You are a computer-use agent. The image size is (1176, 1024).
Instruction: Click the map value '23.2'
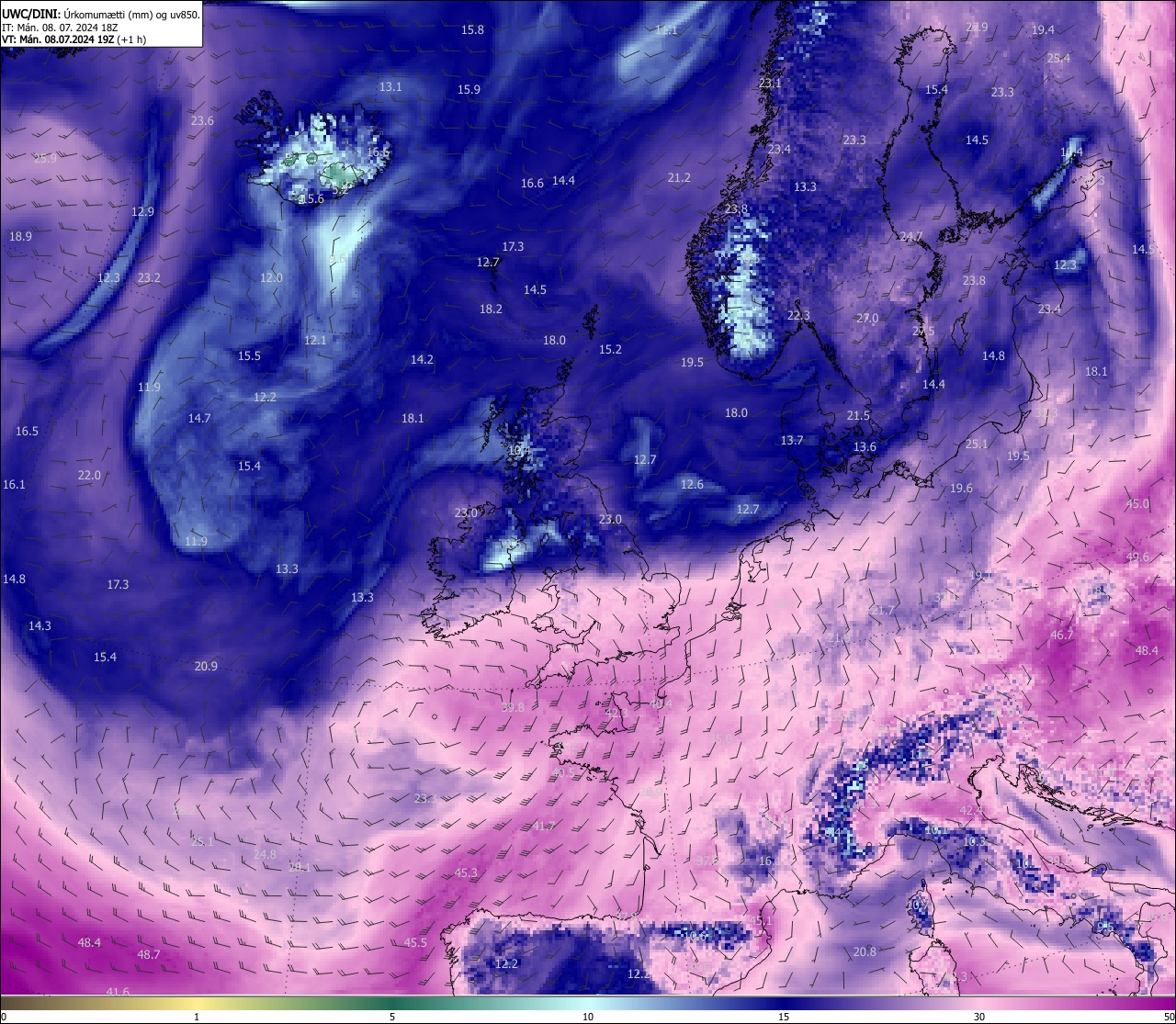coord(149,278)
